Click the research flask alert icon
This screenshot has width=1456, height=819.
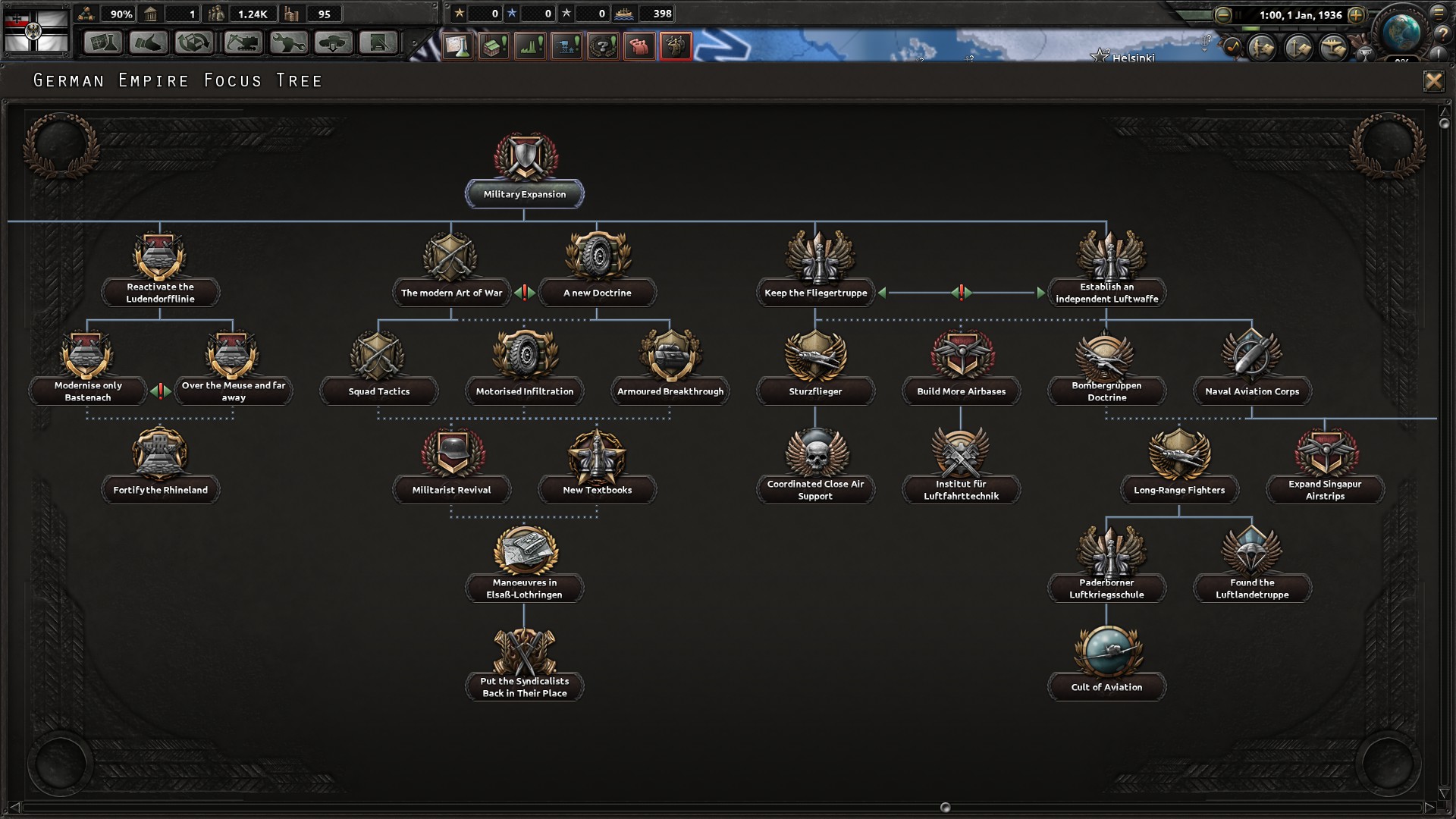coord(457,46)
